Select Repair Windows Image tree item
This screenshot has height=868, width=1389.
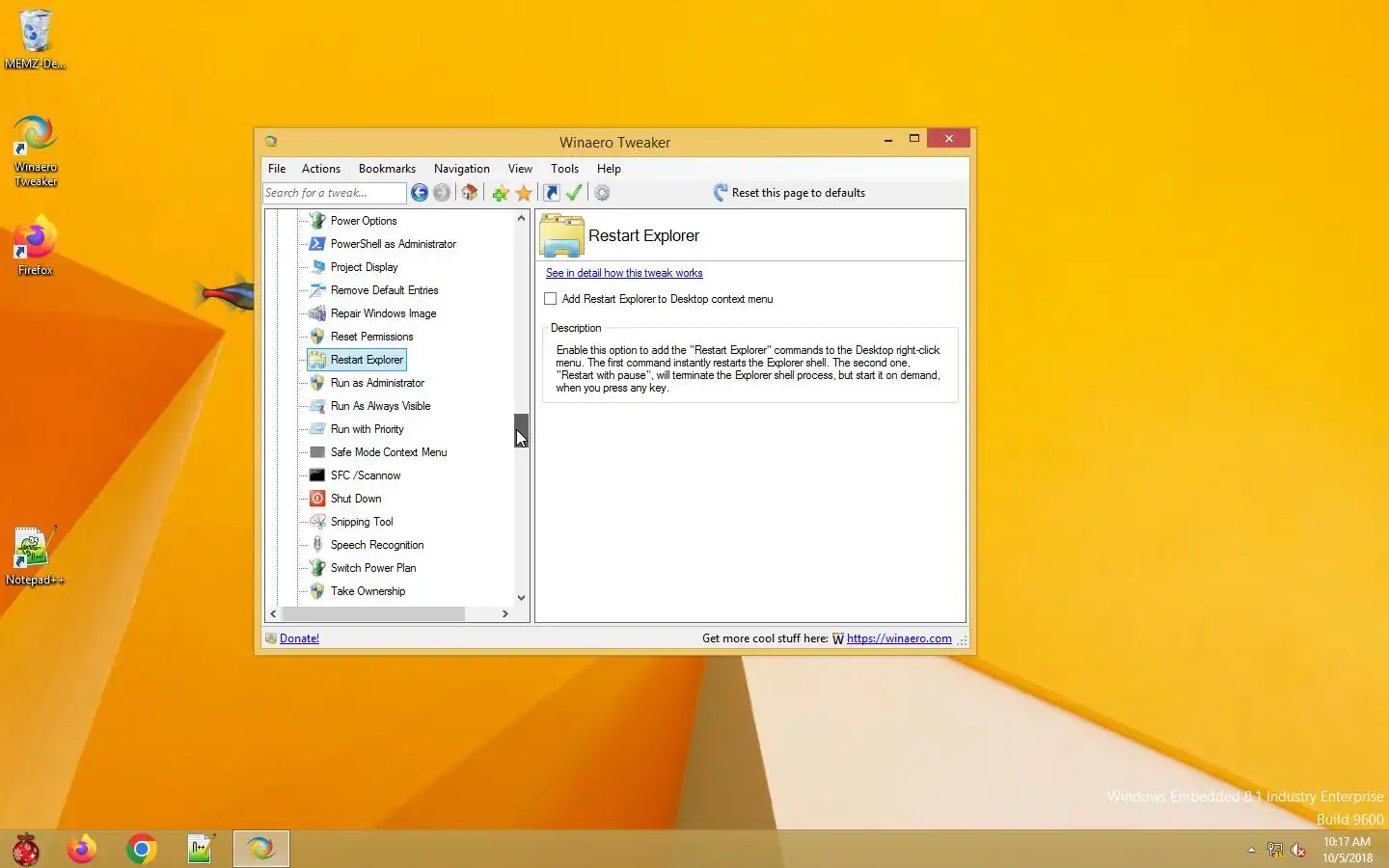point(384,313)
